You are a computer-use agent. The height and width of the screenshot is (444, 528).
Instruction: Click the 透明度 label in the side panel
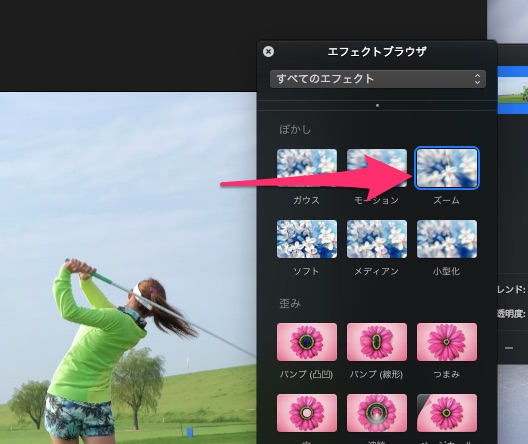512,313
